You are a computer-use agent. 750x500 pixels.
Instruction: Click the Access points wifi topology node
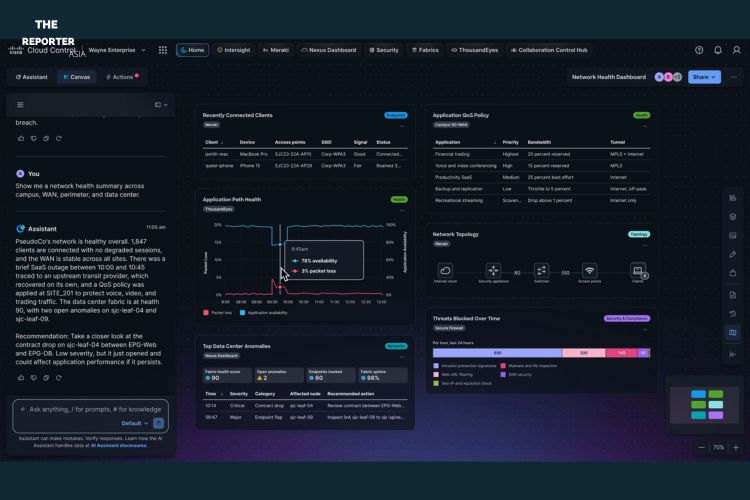(x=589, y=270)
